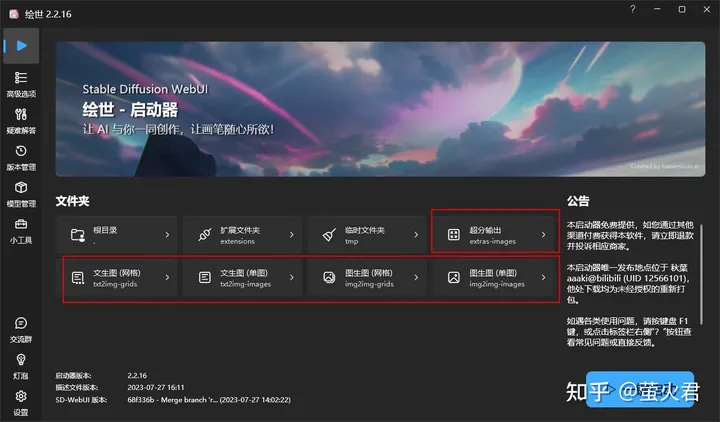Open 文生图 (单图) txt2img-images folder
720x422 pixels.
pos(242,278)
